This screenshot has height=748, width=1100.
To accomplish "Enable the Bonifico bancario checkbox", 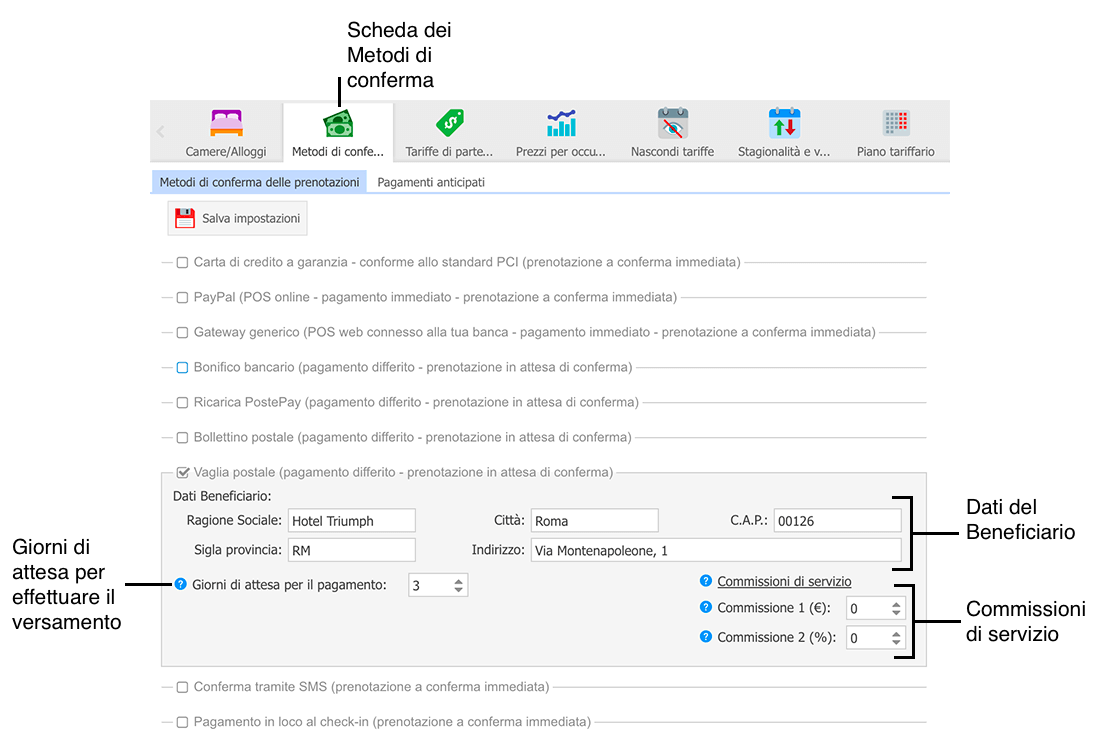I will click(182, 368).
